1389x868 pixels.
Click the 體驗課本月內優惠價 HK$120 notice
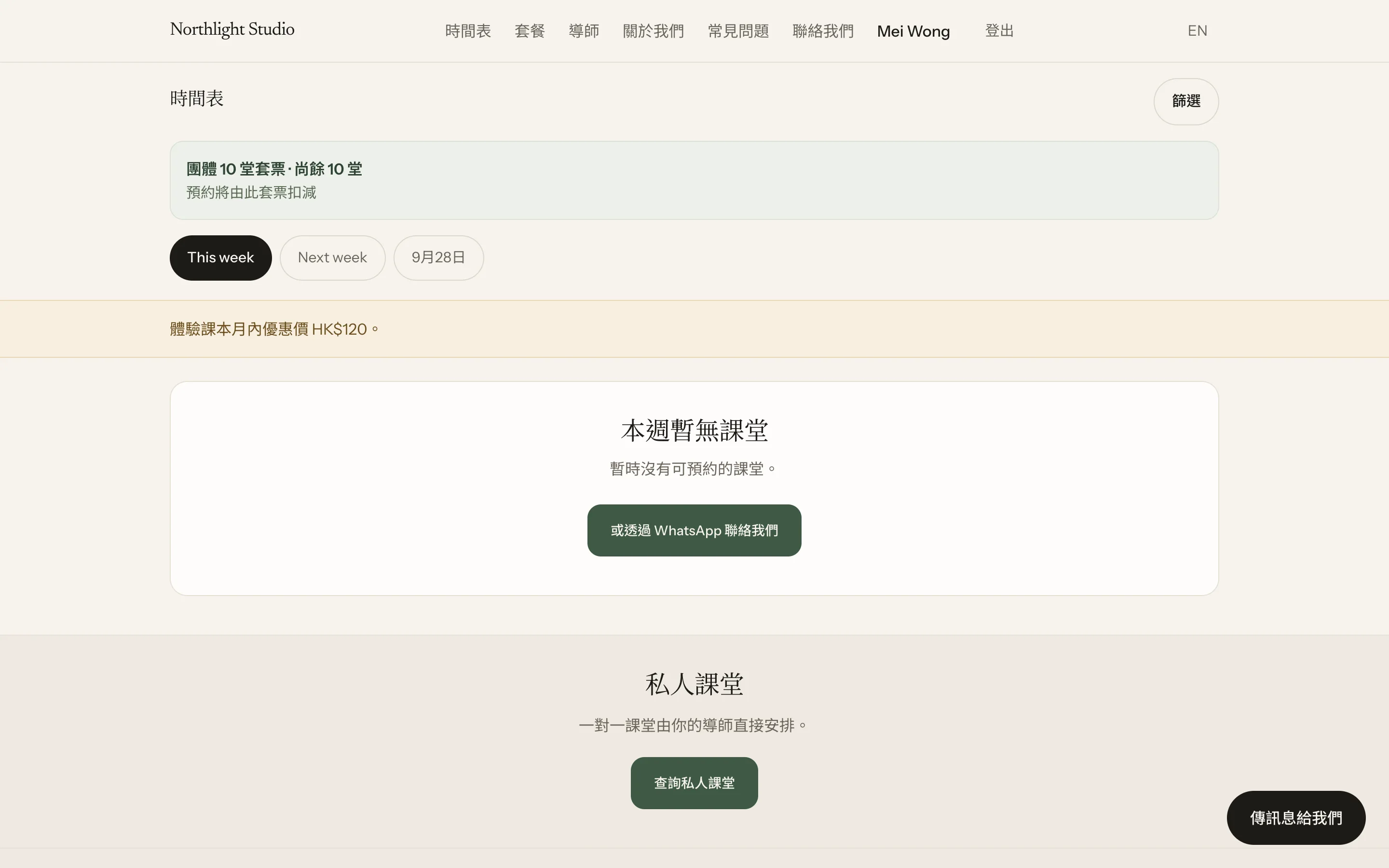click(x=274, y=329)
